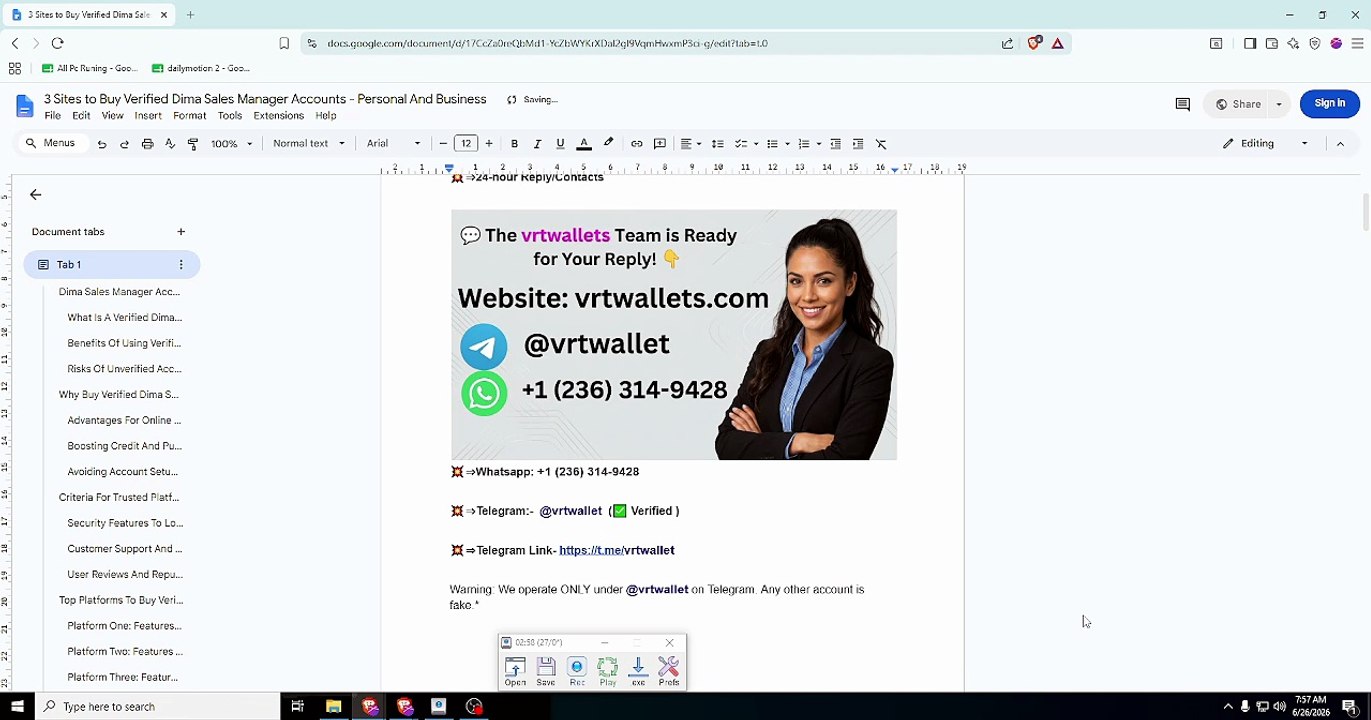The image size is (1371, 720).
Task: Increase paragraph indent
Action: [x=858, y=144]
